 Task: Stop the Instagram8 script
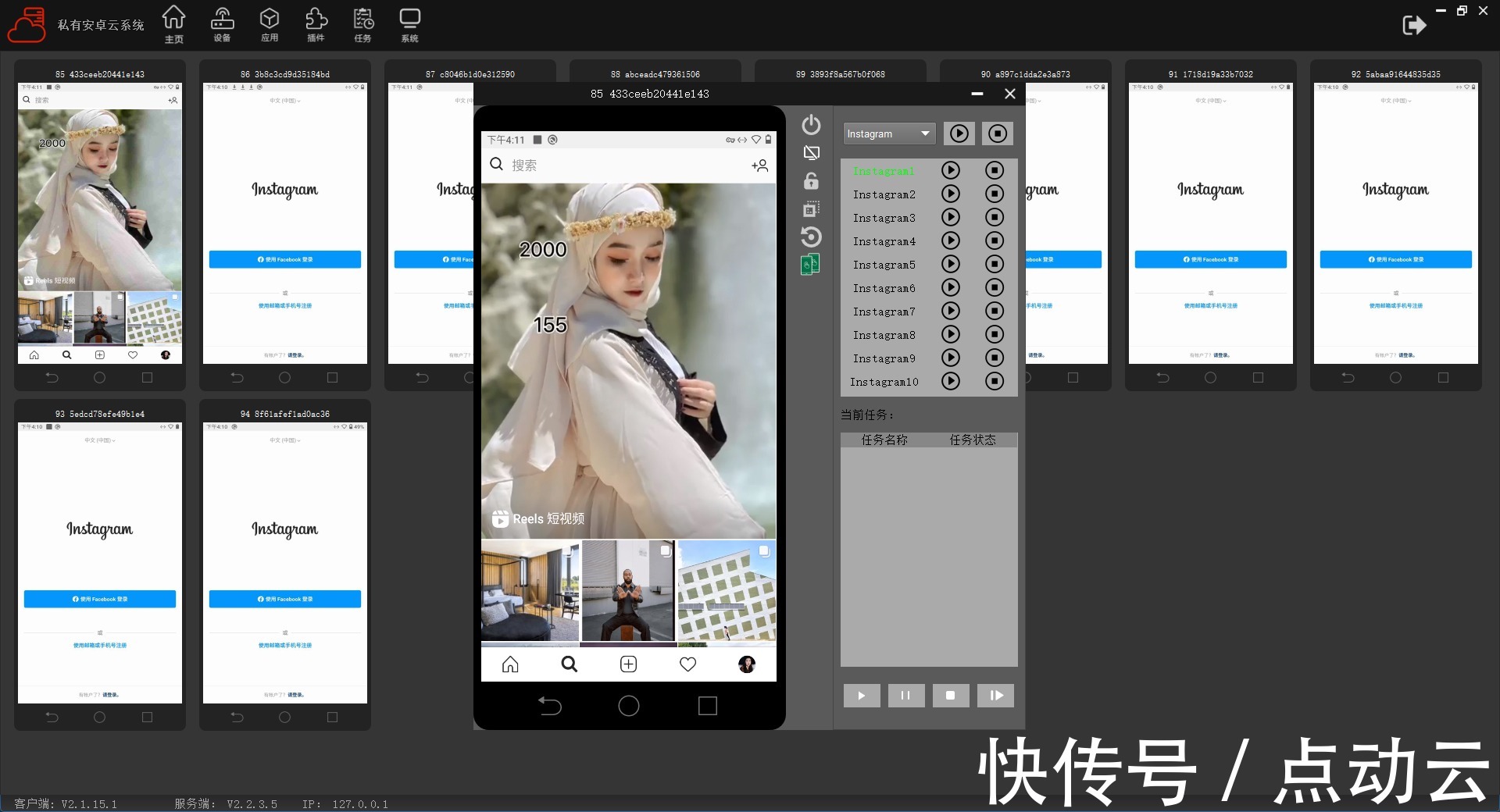[995, 334]
